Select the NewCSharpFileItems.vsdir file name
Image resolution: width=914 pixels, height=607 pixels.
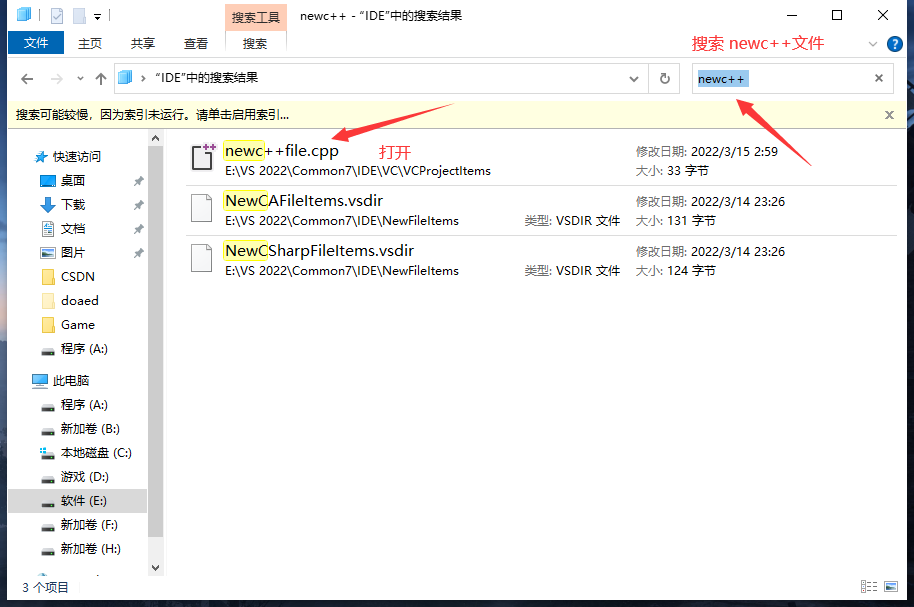pos(319,251)
